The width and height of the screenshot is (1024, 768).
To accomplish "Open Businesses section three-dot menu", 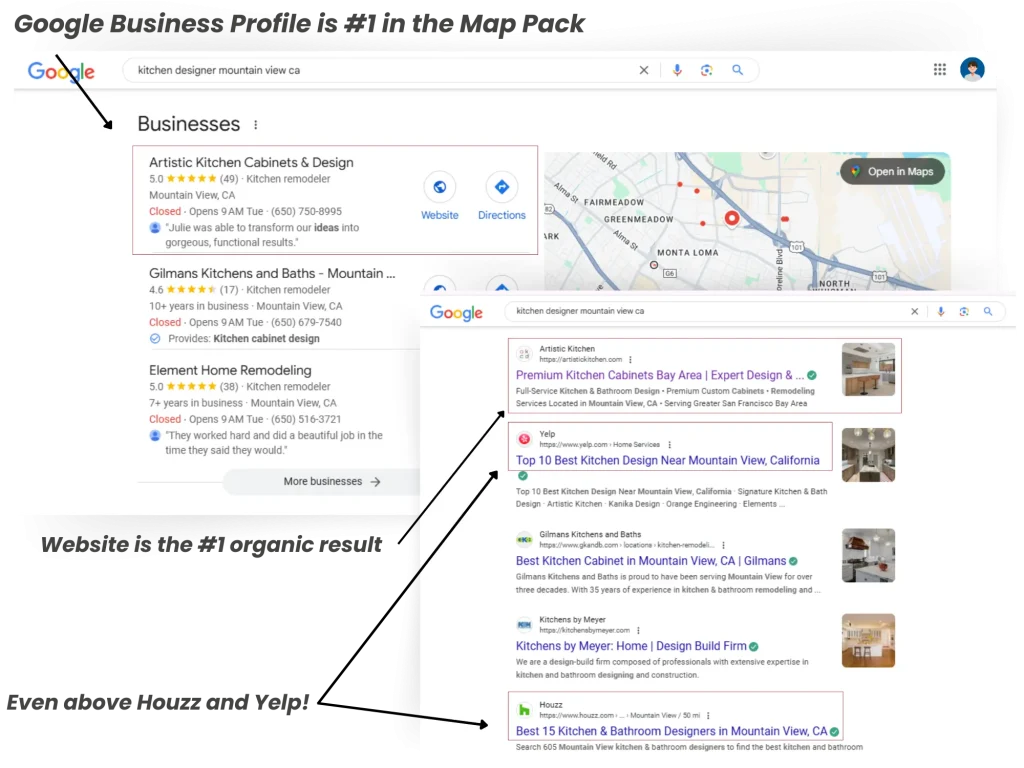I will coord(255,125).
